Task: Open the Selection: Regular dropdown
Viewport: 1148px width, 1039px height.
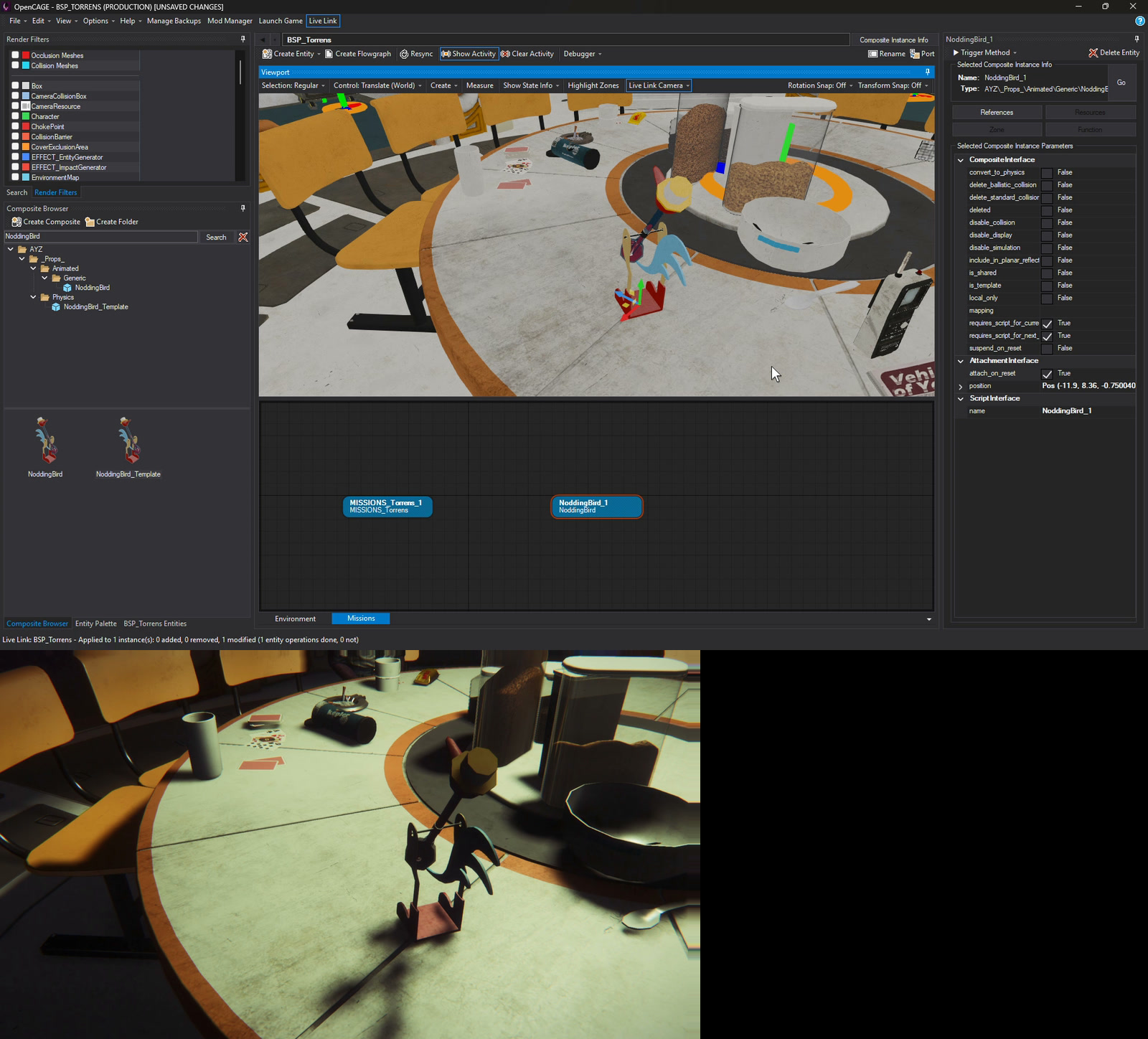Action: (293, 85)
